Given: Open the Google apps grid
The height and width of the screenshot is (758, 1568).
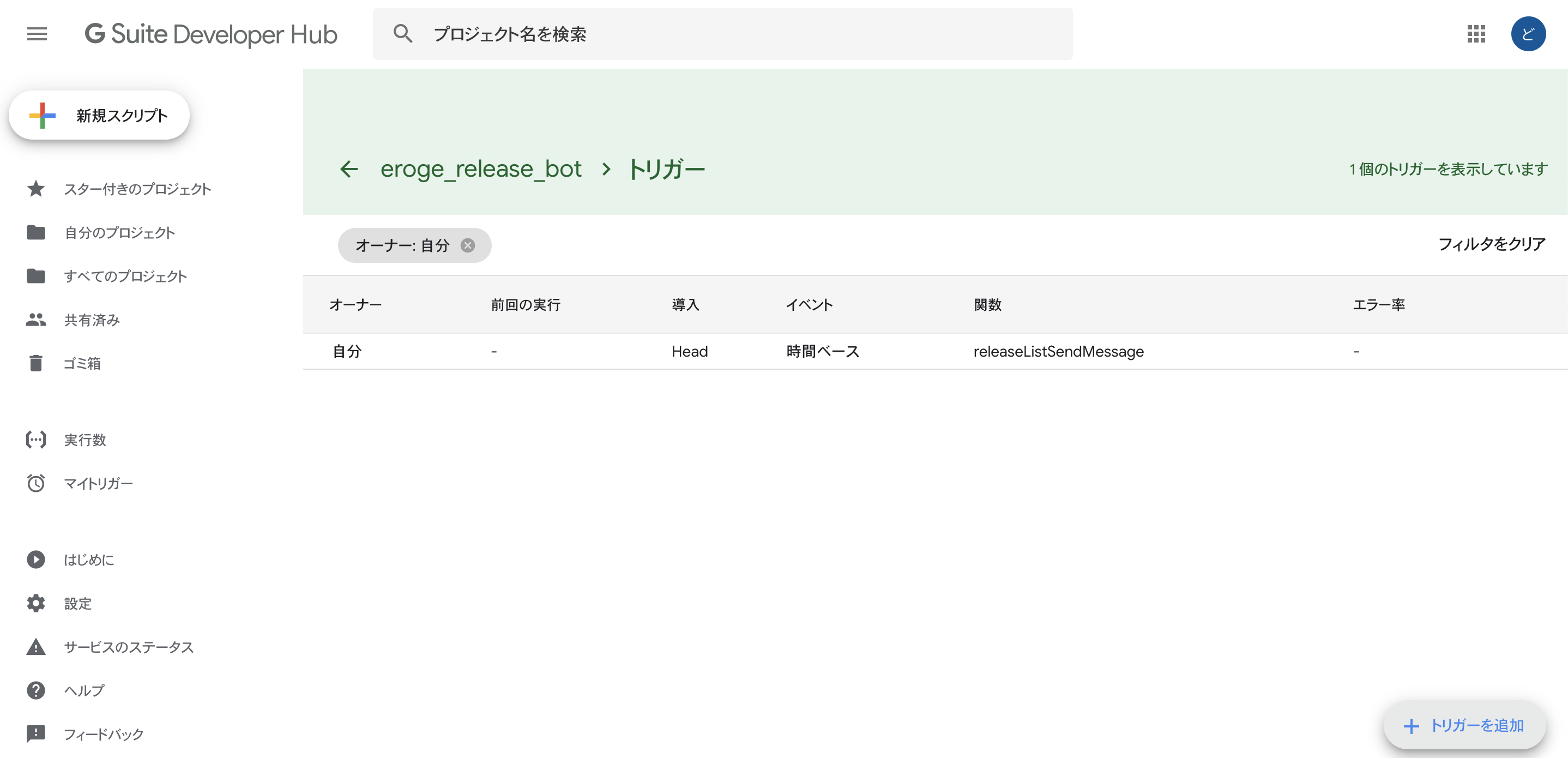Looking at the screenshot, I should (x=1476, y=34).
